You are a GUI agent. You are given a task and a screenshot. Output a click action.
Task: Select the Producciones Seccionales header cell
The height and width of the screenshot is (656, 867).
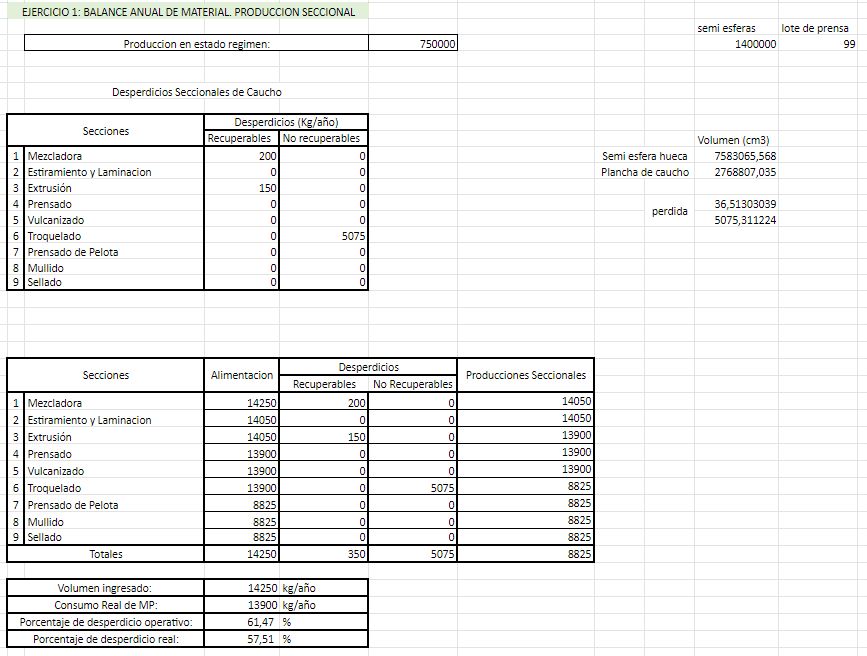(526, 375)
